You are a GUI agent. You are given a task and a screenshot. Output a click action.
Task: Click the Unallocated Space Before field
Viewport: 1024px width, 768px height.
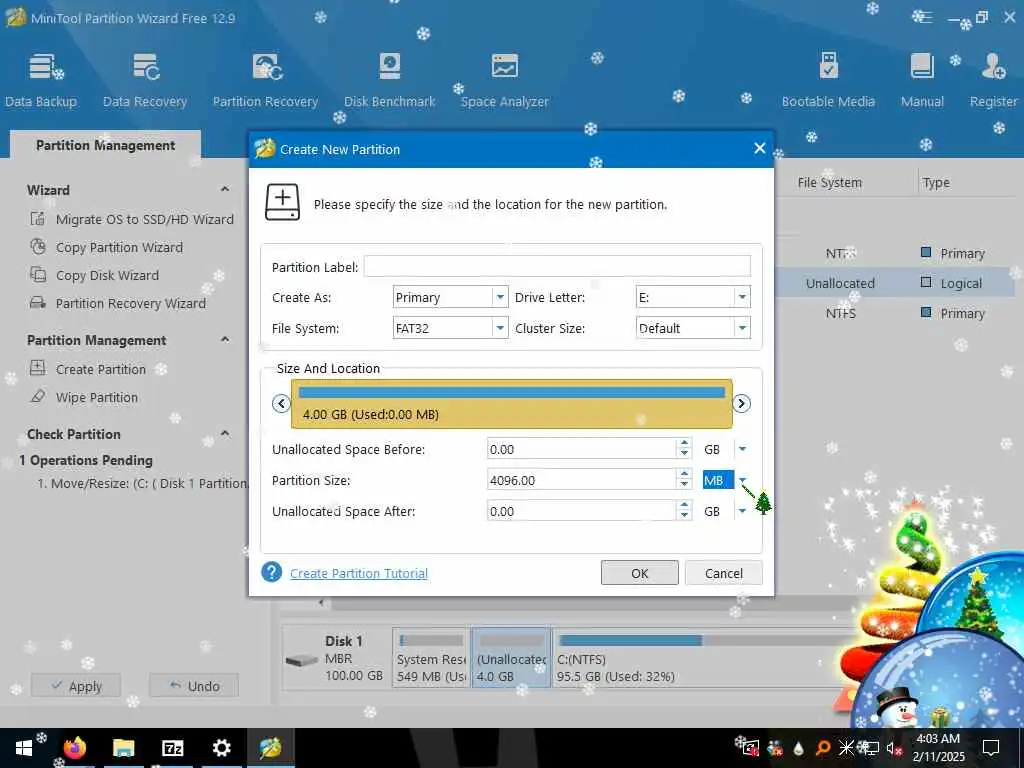581,449
